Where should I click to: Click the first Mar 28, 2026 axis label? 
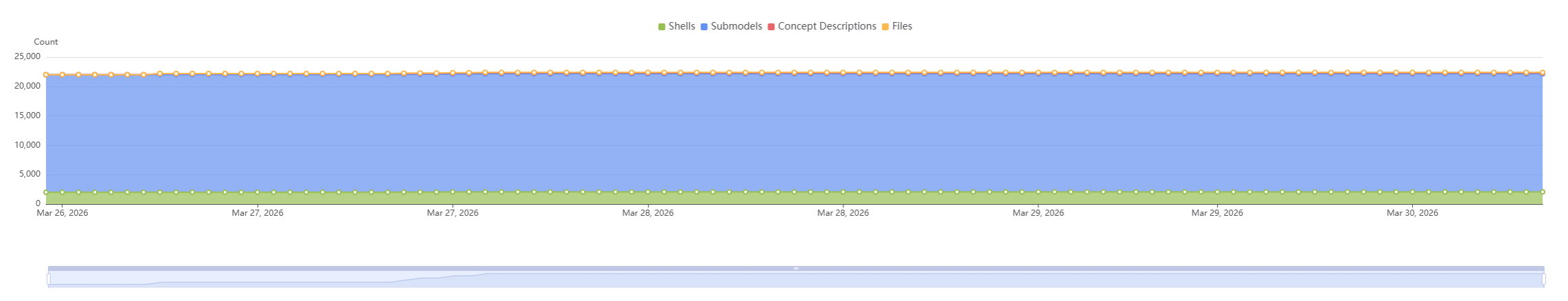pos(648,213)
